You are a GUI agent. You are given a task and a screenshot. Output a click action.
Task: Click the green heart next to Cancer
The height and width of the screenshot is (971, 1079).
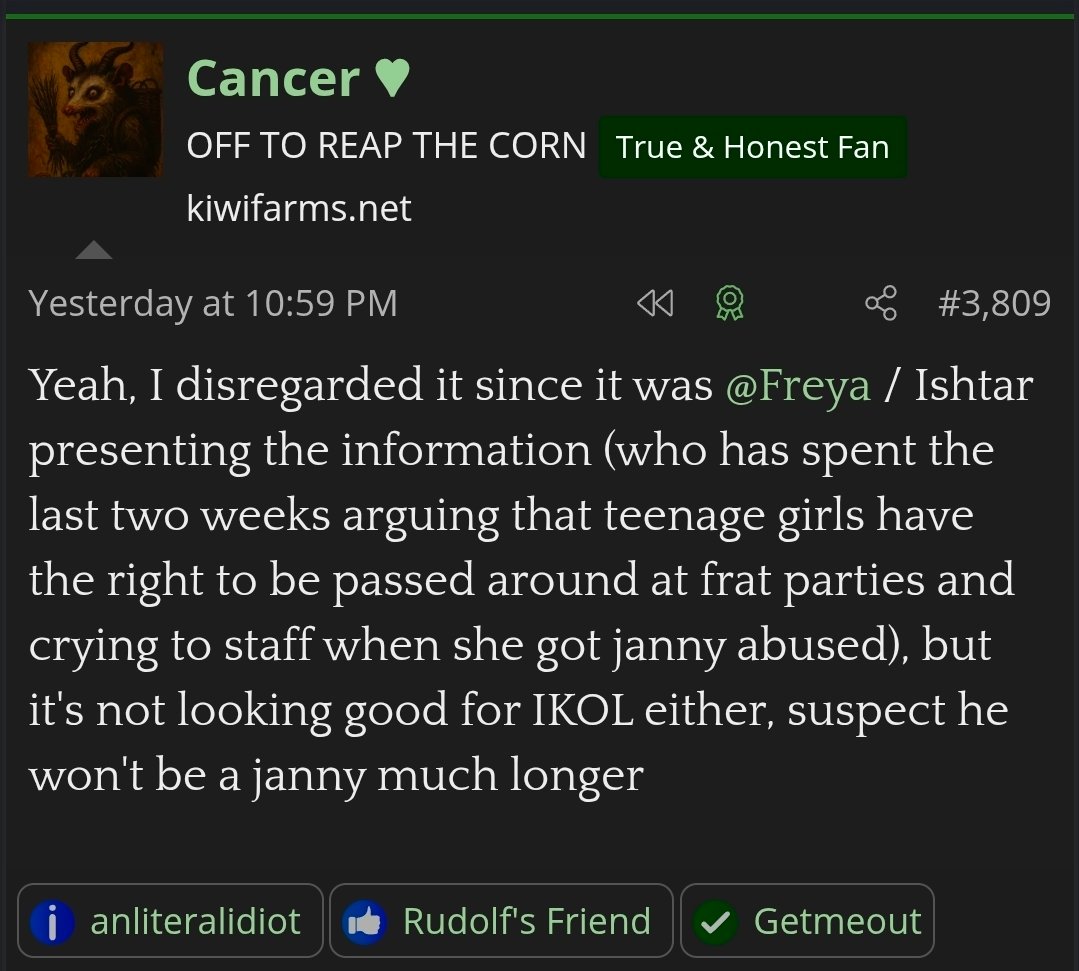[392, 79]
